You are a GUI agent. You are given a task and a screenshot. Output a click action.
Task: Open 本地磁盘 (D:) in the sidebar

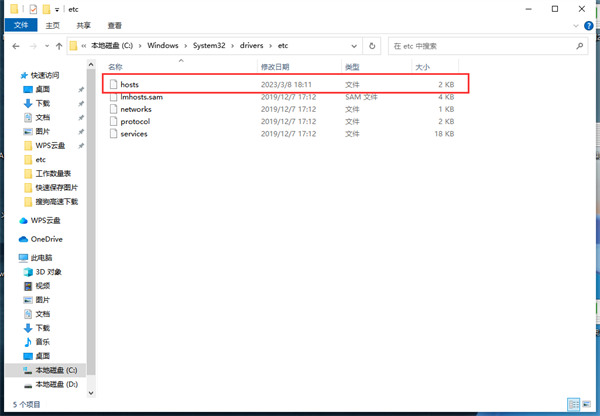click(x=56, y=384)
